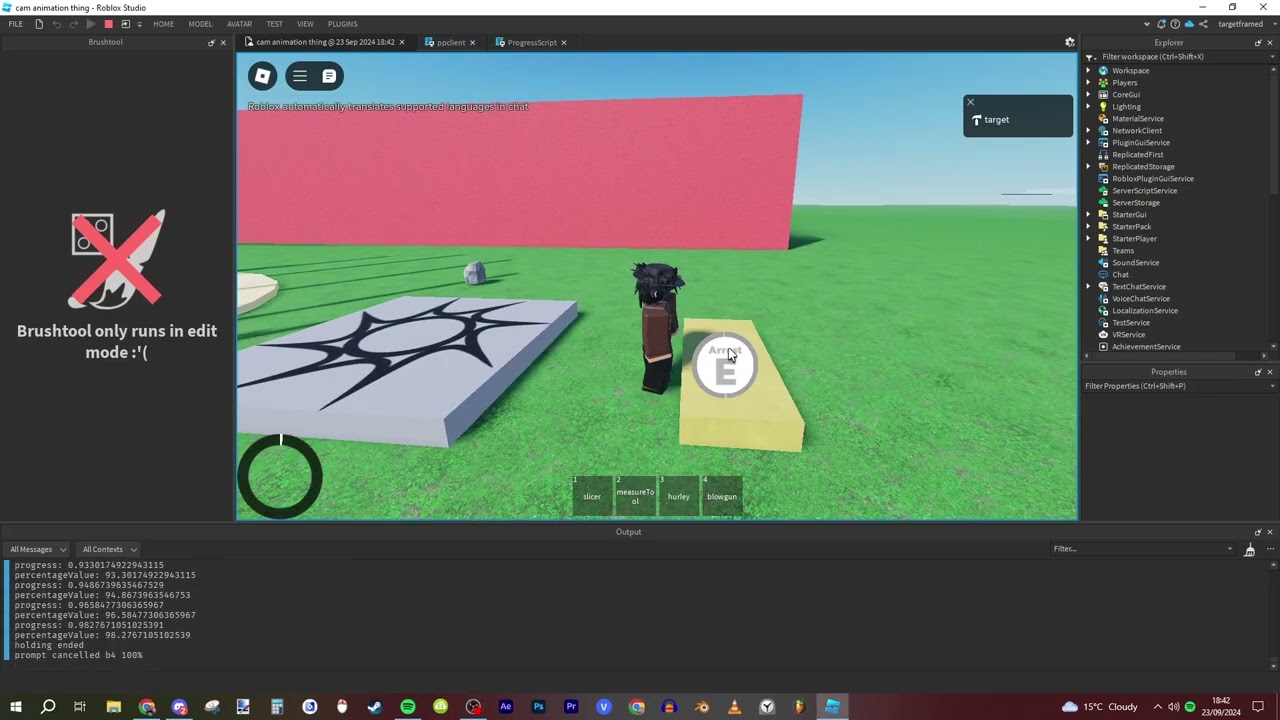Open the Help question mark icon
The height and width of the screenshot is (720, 1280).
point(1175,24)
